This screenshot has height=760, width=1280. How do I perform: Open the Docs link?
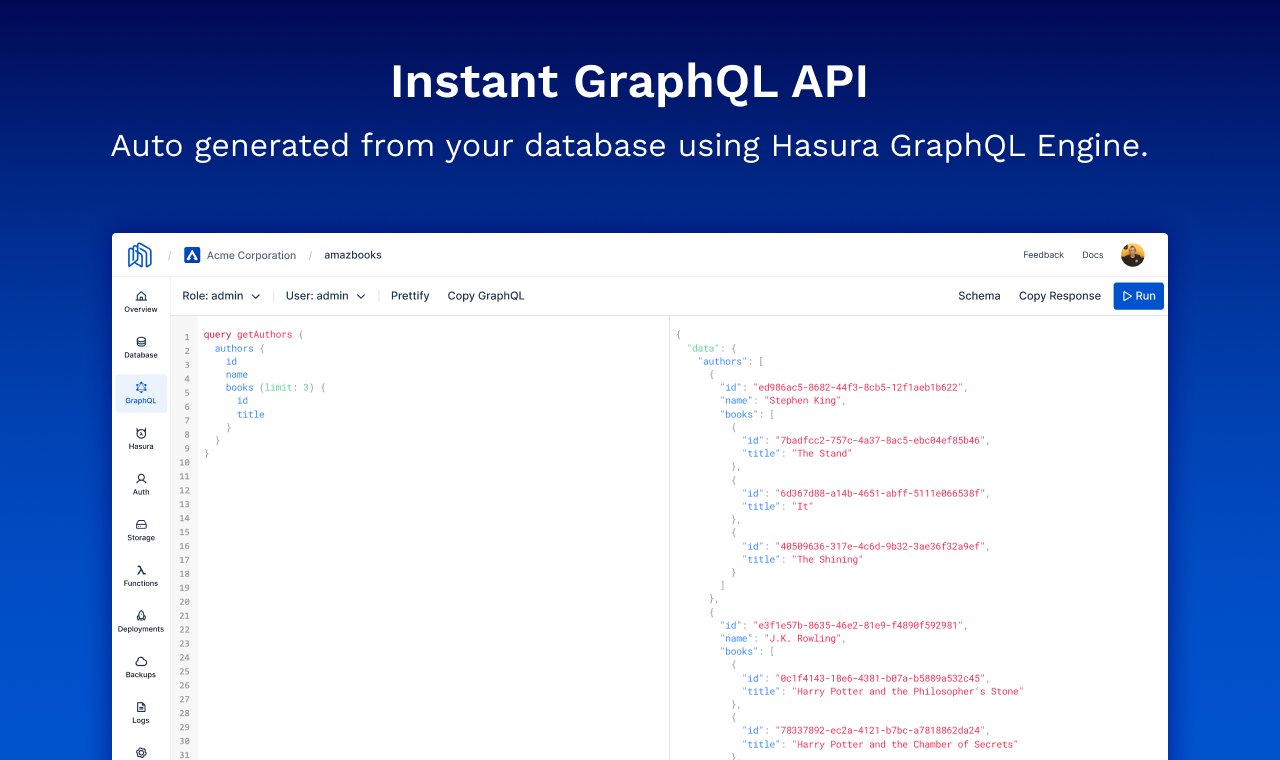click(x=1093, y=255)
